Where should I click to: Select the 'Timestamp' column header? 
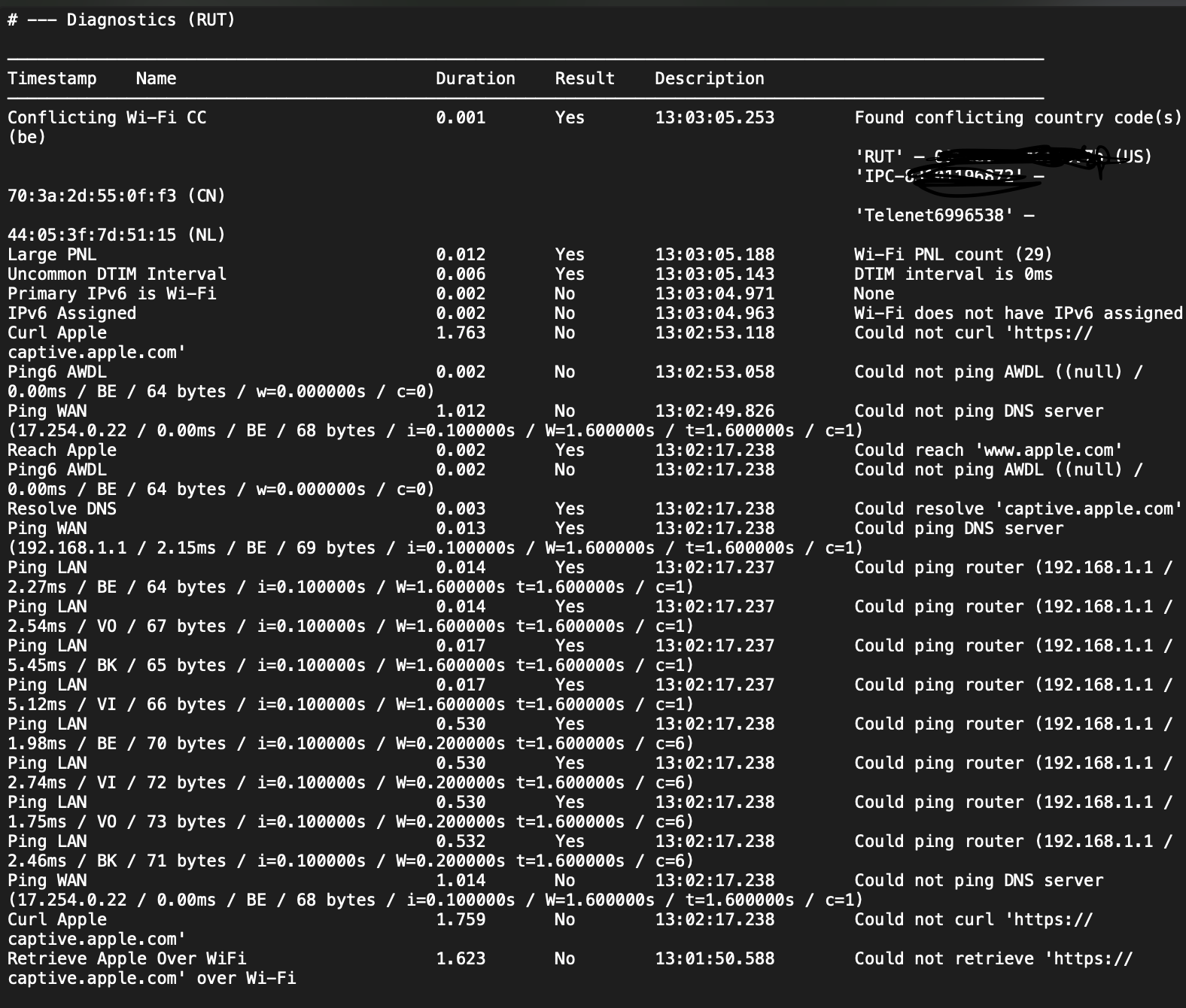tap(52, 78)
